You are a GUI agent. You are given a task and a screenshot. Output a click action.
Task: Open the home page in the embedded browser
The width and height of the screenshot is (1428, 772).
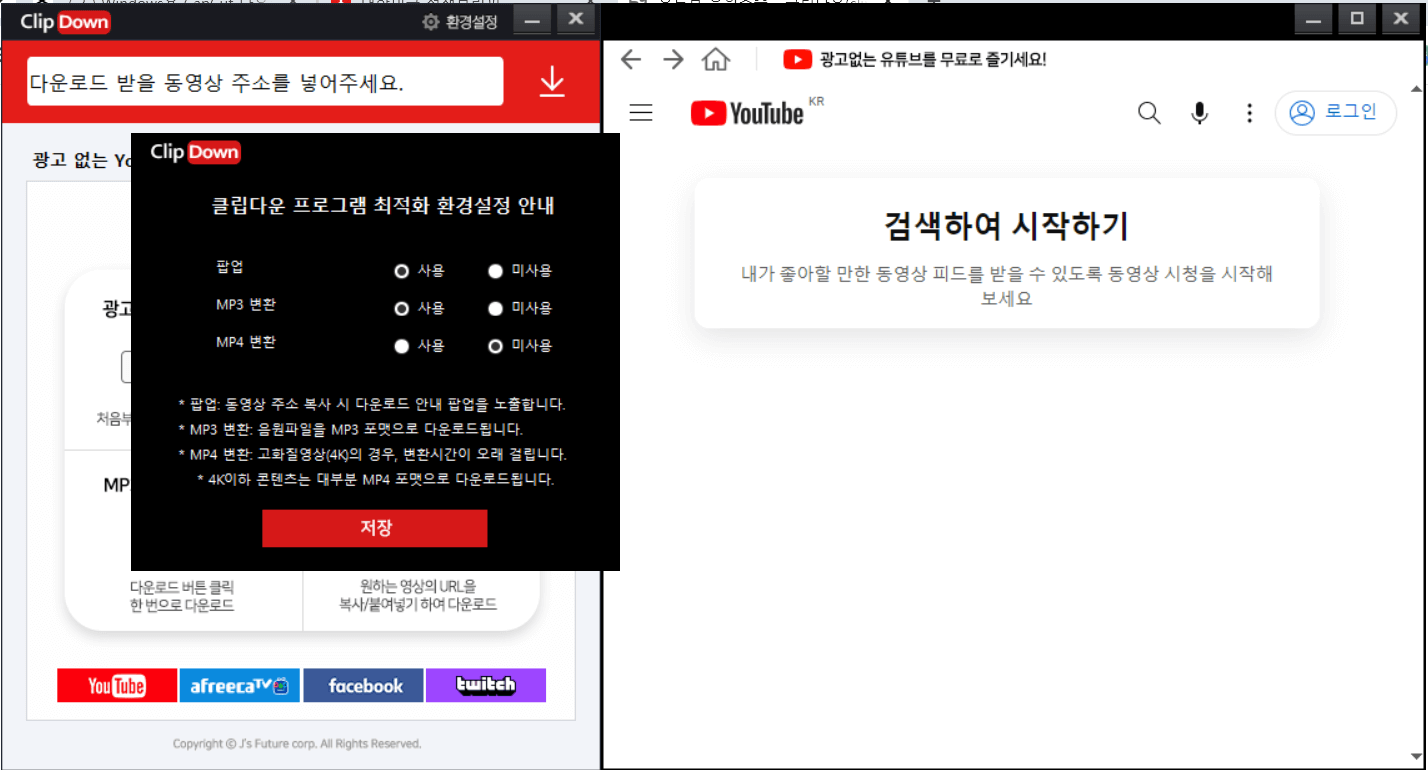(x=716, y=59)
